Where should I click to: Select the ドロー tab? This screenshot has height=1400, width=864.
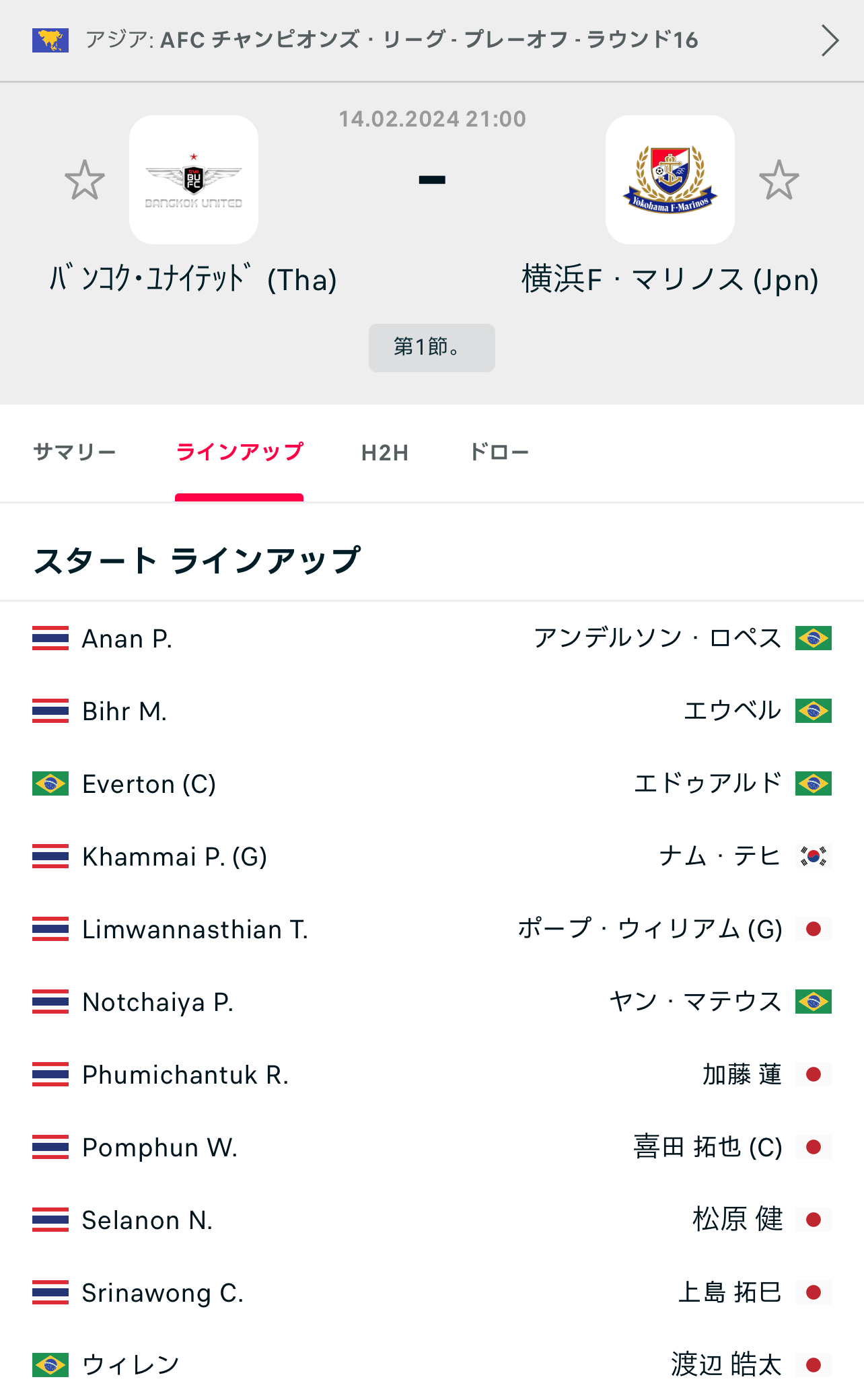(499, 452)
